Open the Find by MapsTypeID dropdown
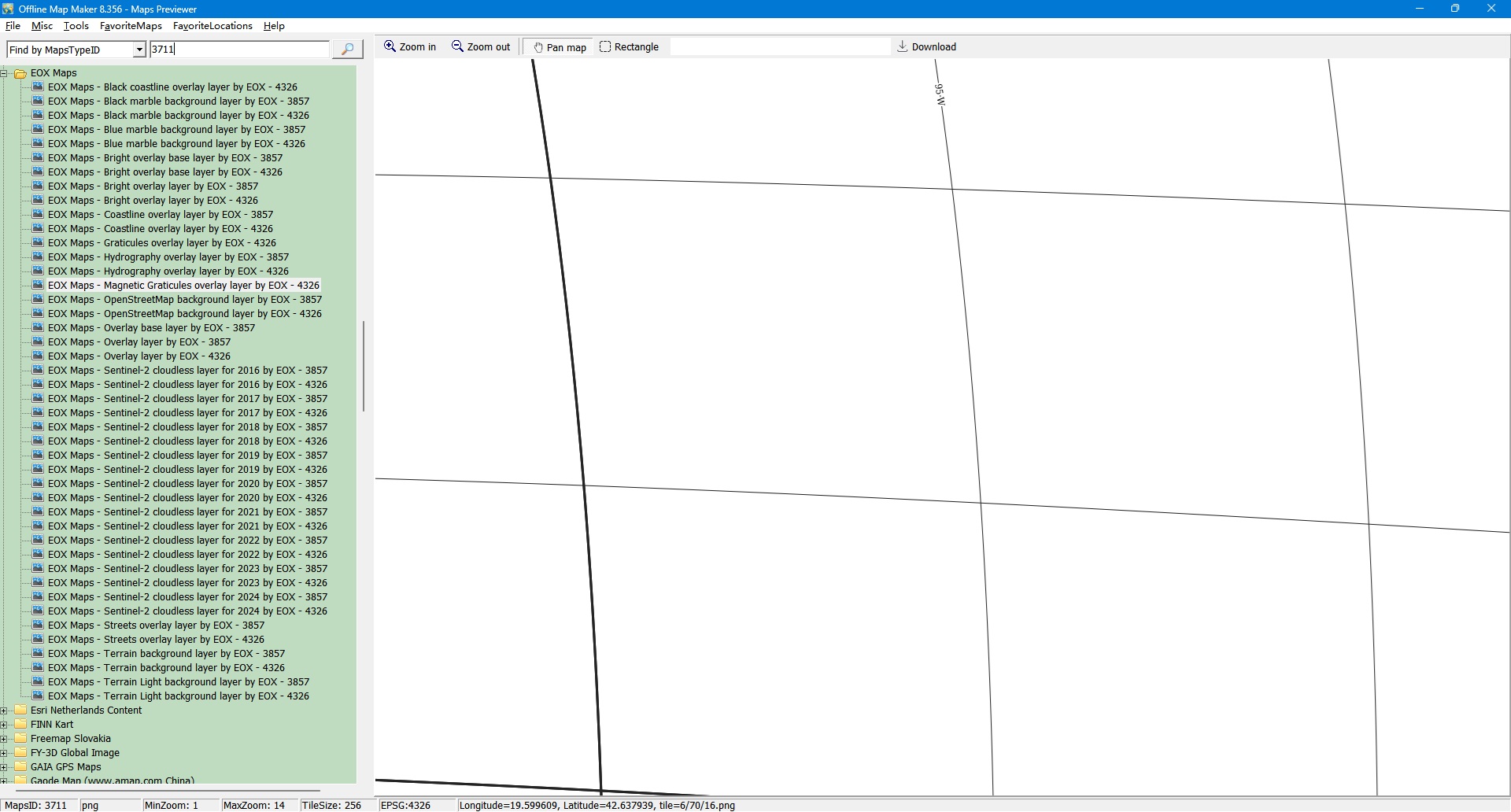Image resolution: width=1511 pixels, height=812 pixels. point(139,50)
